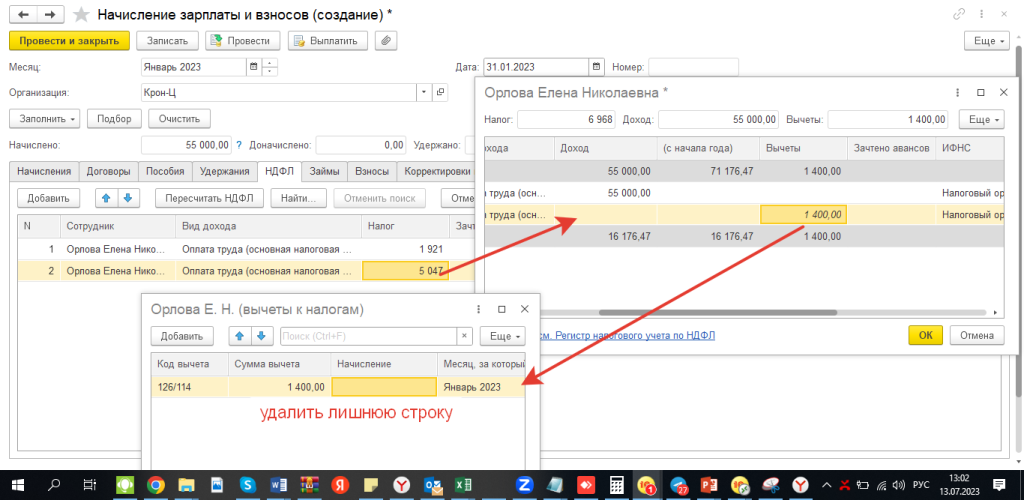1024x500 pixels.
Task: Open the Еще menu in the вычеты к налогам window
Action: [502, 336]
